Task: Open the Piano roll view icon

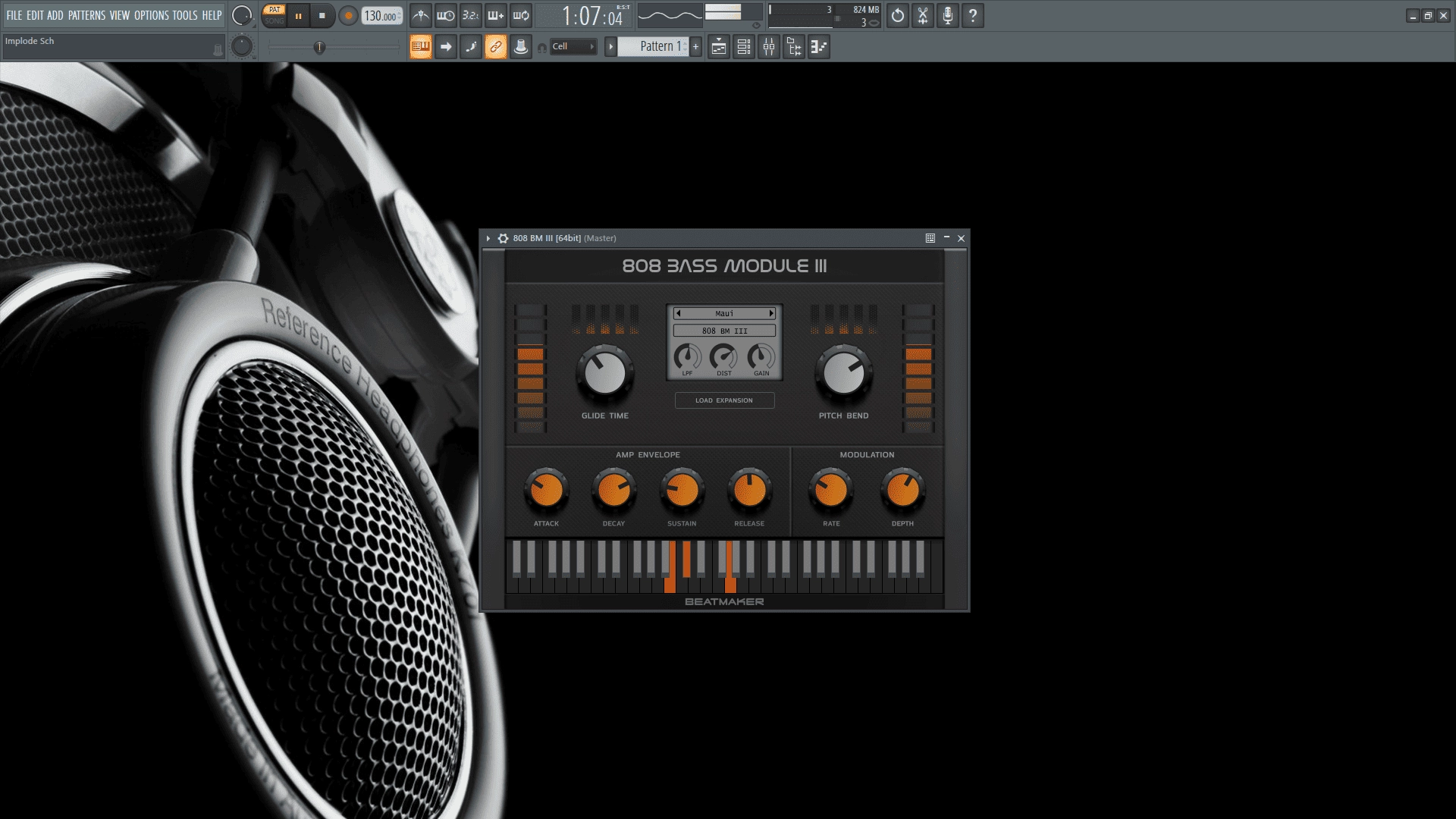Action: [819, 46]
